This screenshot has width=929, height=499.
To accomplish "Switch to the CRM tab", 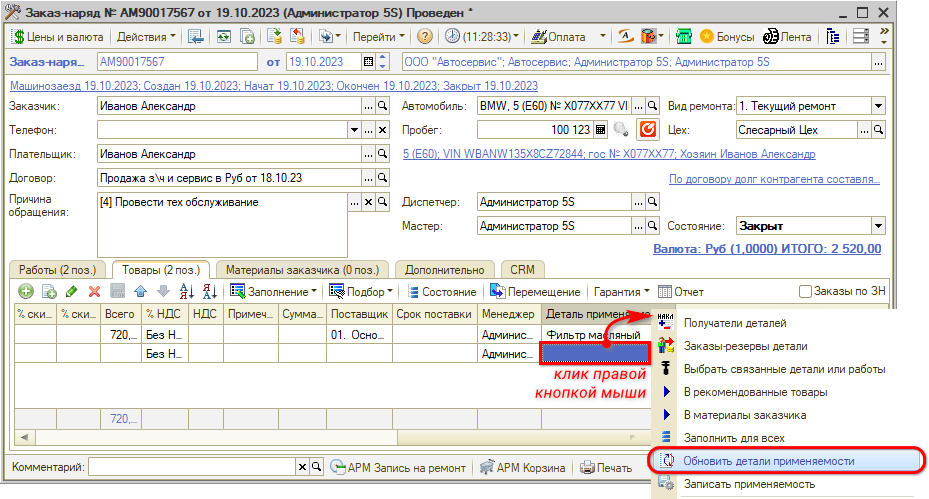I will click(x=522, y=270).
